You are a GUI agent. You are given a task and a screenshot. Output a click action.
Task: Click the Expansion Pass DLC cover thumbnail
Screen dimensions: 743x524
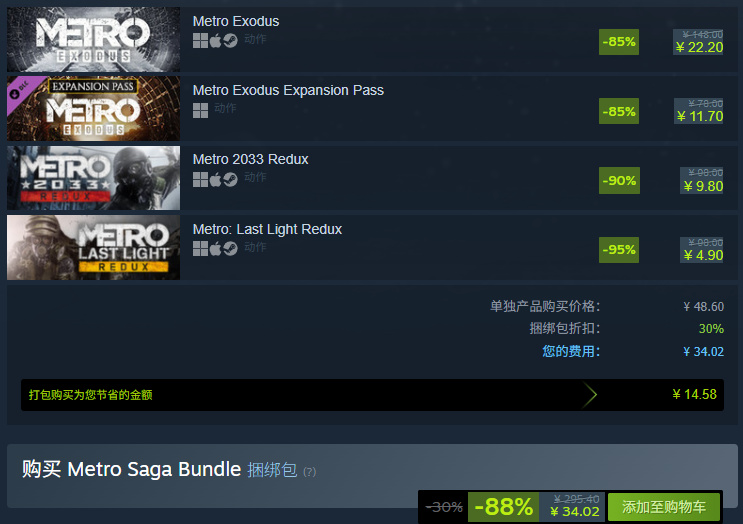click(x=93, y=108)
